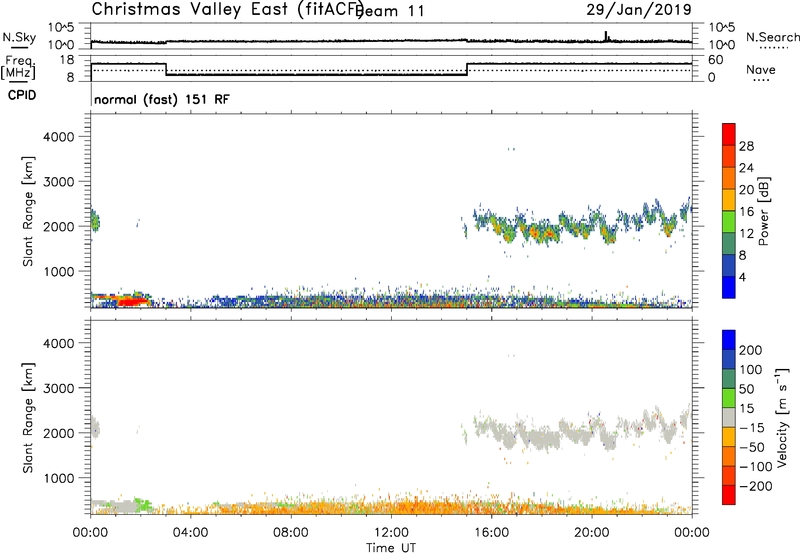This screenshot has width=800, height=554.
Task: Click the gray velocity scatter band near 18:00
Action: 542,439
